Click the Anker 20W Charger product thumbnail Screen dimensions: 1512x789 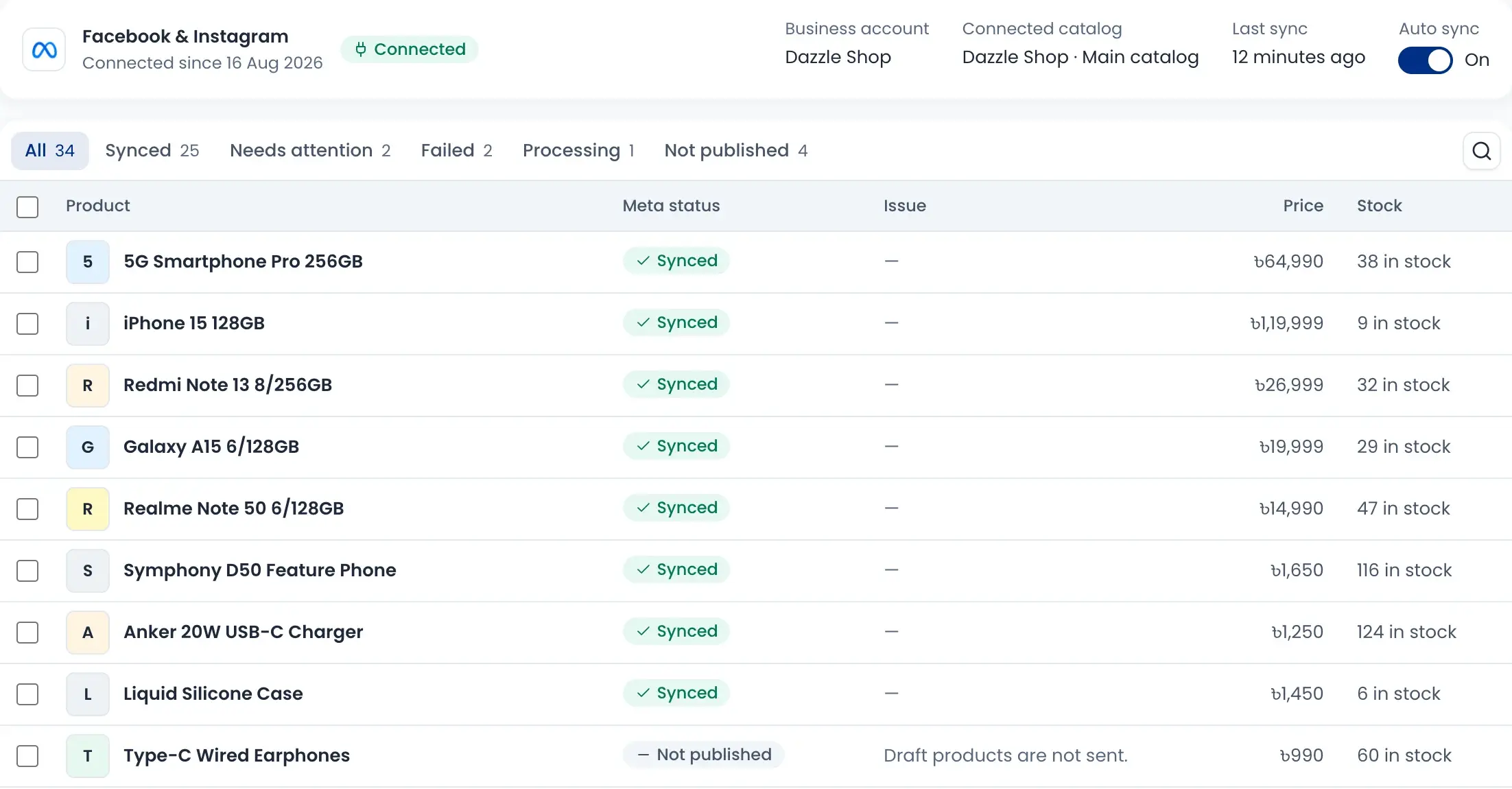click(x=88, y=632)
